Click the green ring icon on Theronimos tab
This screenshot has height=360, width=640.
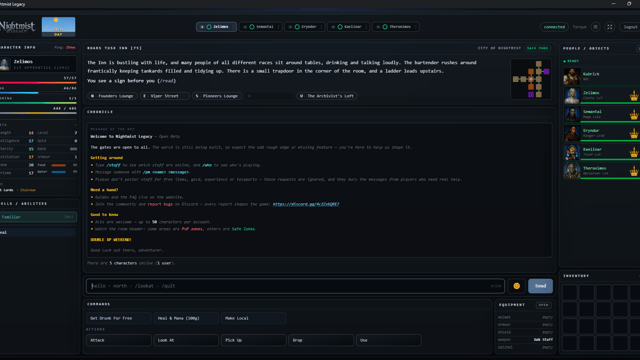[385, 27]
